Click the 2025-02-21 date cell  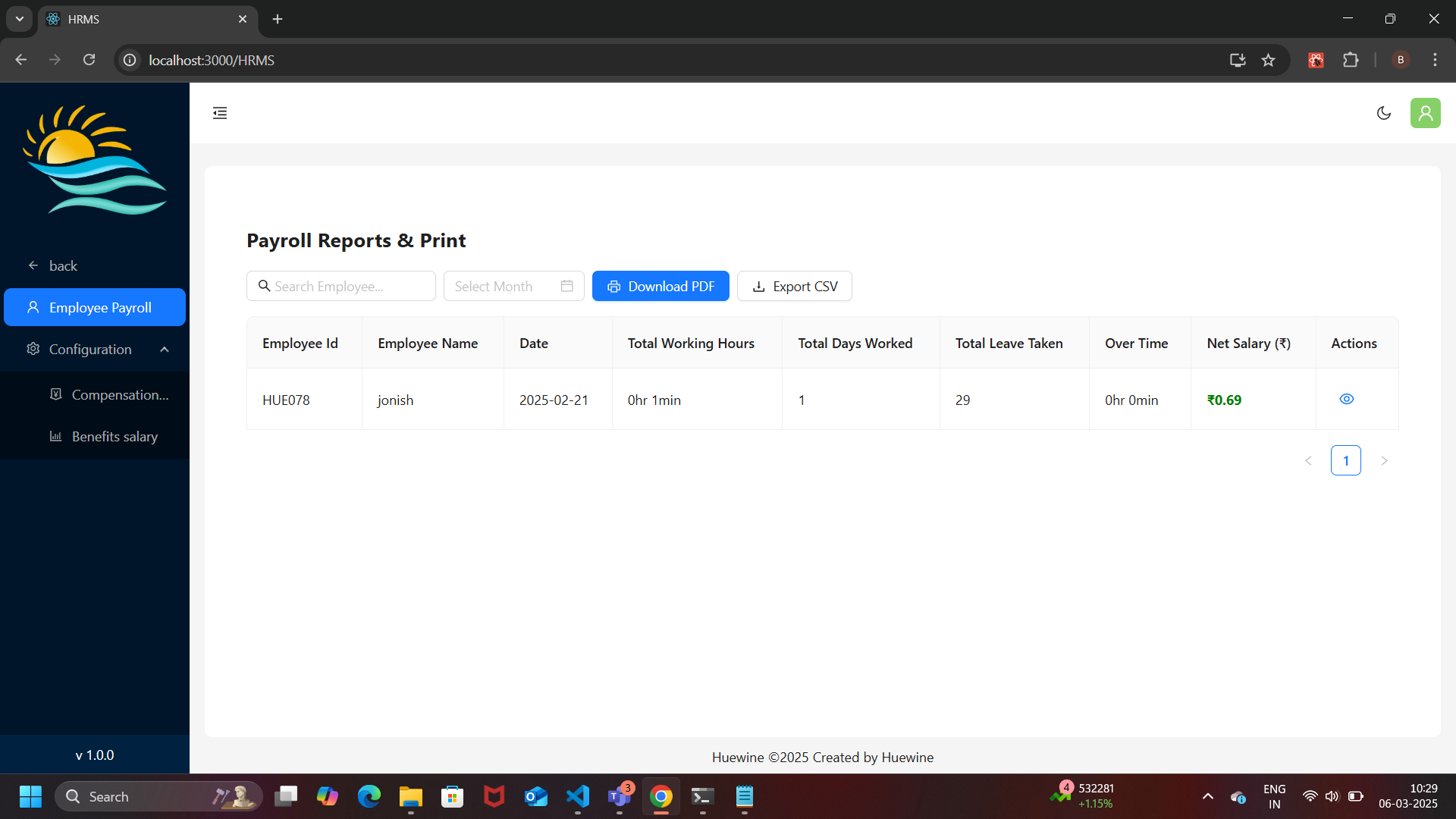558,400
